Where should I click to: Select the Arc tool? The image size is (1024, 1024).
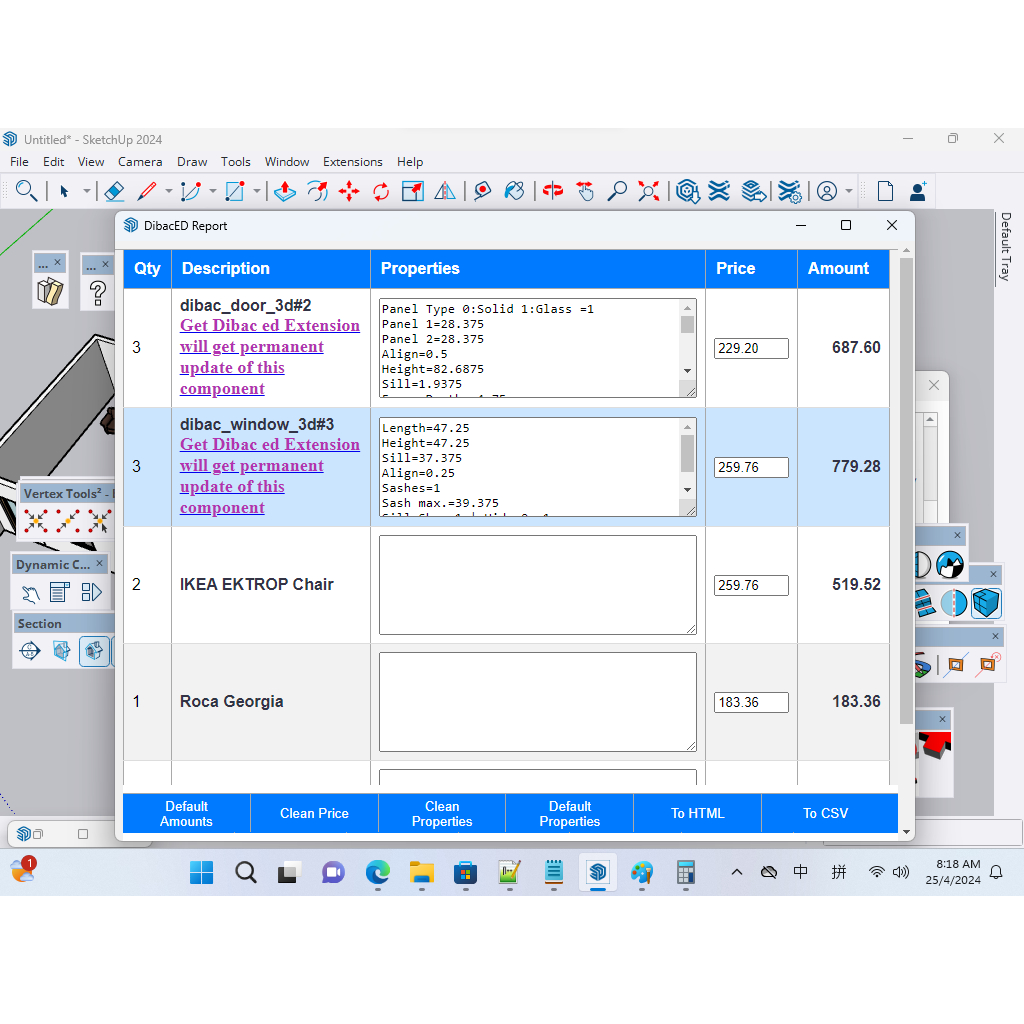pos(190,191)
